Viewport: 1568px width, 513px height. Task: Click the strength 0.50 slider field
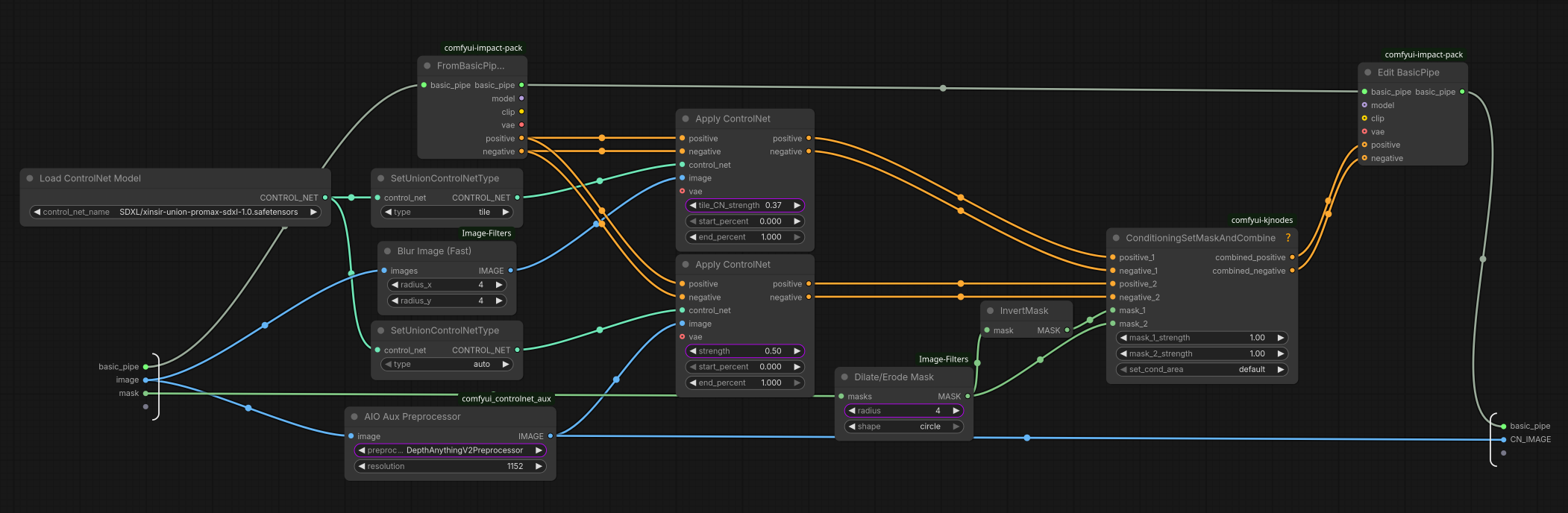click(744, 350)
